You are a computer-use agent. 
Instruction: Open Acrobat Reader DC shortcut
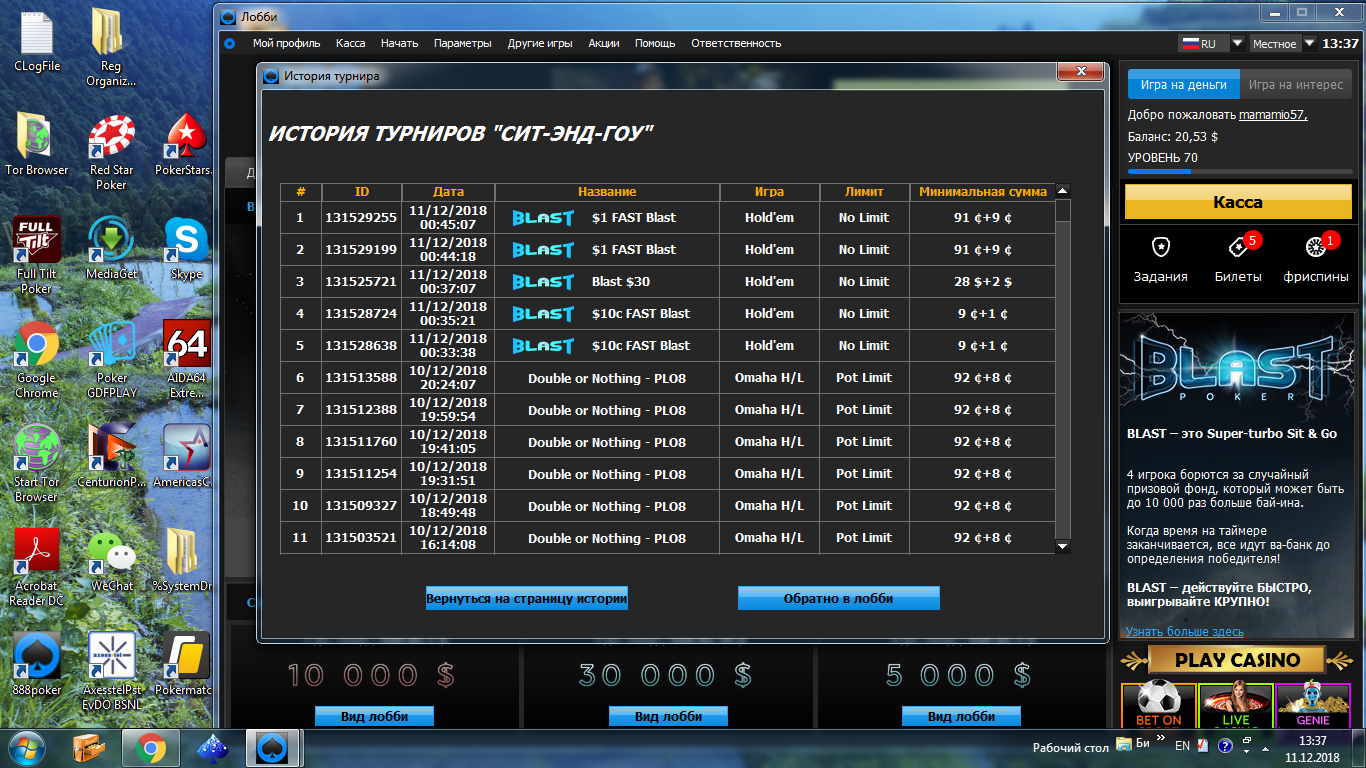pos(37,568)
